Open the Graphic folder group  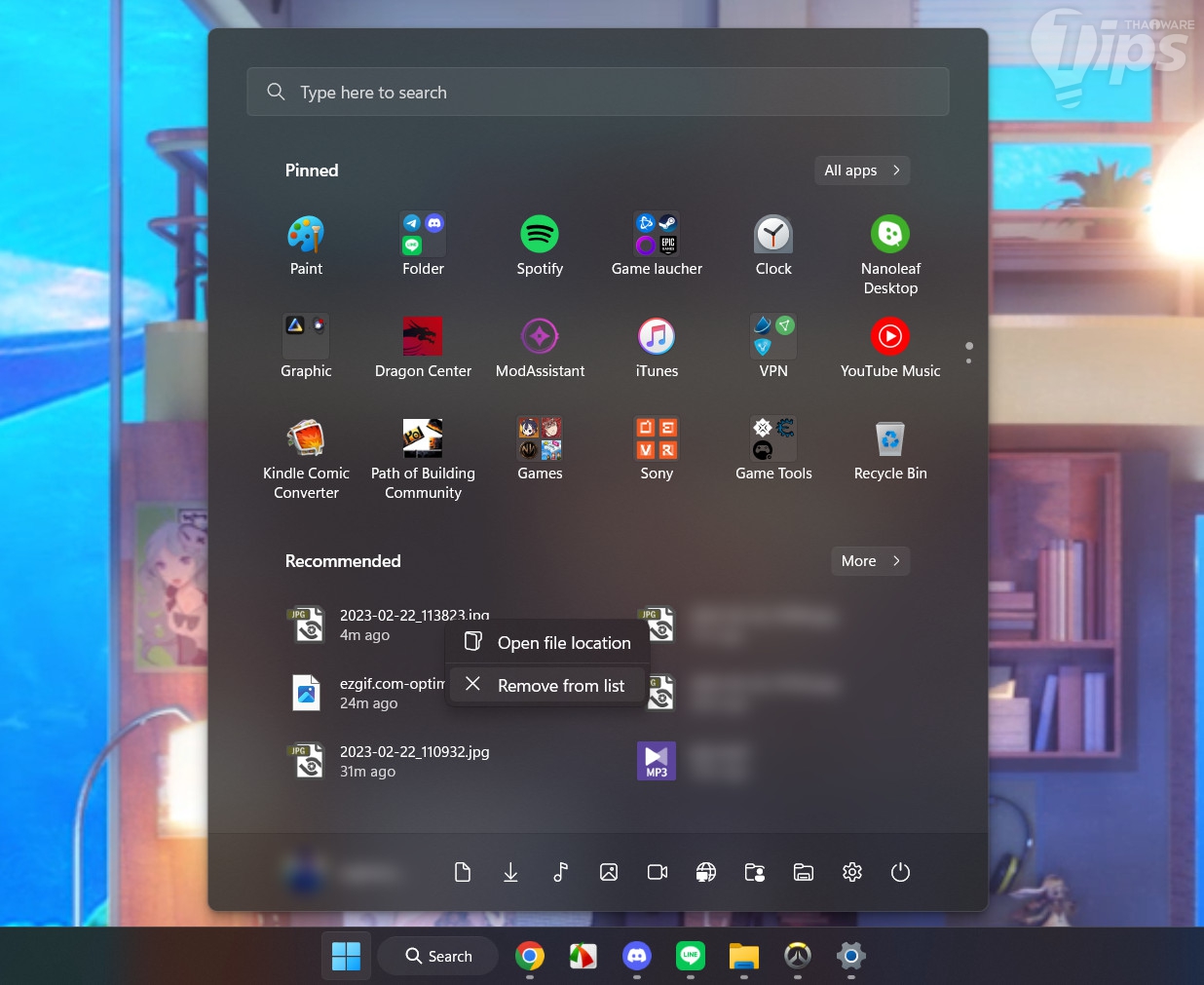click(x=306, y=348)
